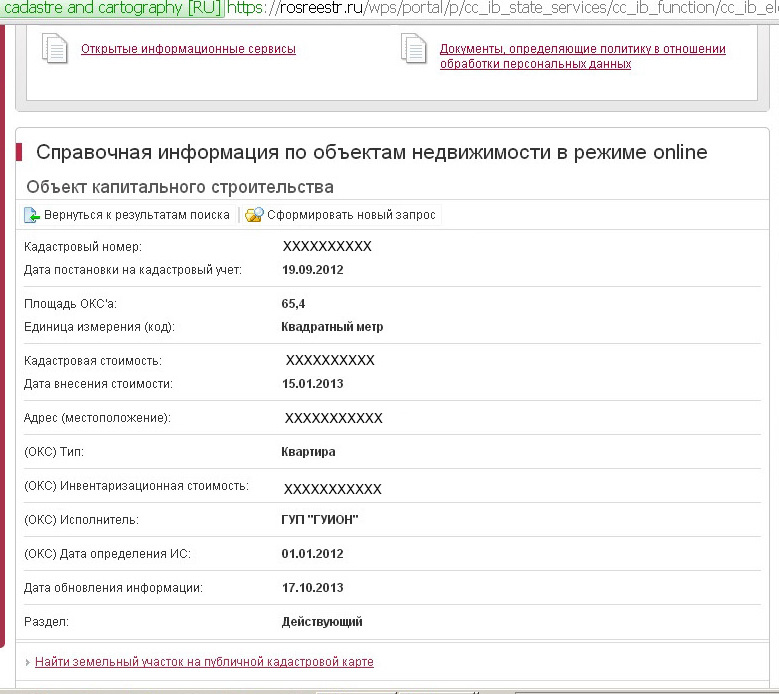Click the executor value ГУП "ГУИОН"
The width and height of the screenshot is (779, 694).
coord(319,519)
